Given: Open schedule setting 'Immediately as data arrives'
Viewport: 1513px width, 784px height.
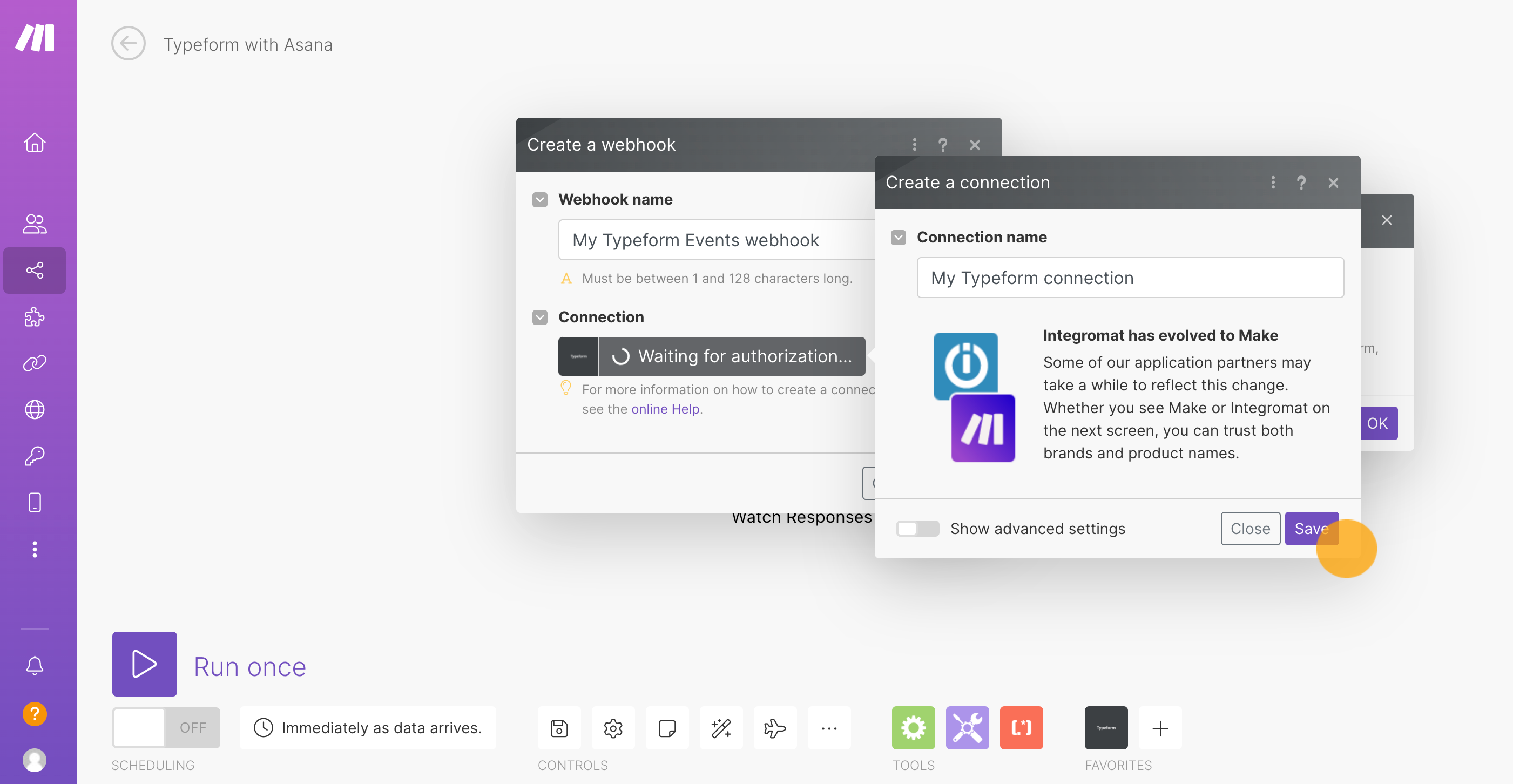Looking at the screenshot, I should [x=368, y=728].
